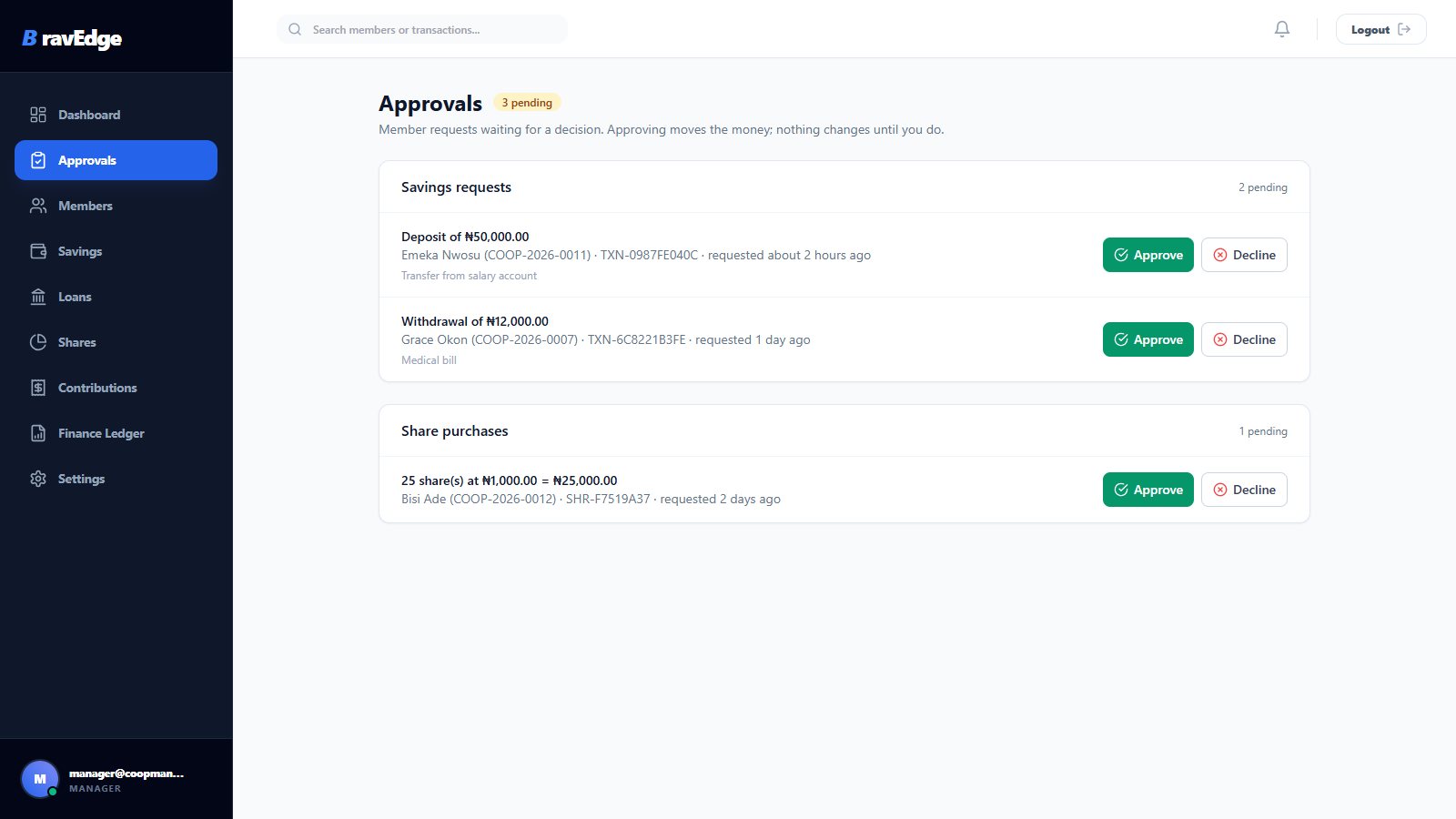The image size is (1456, 819).
Task: Open the Dashboard grid icon
Action: (x=38, y=115)
